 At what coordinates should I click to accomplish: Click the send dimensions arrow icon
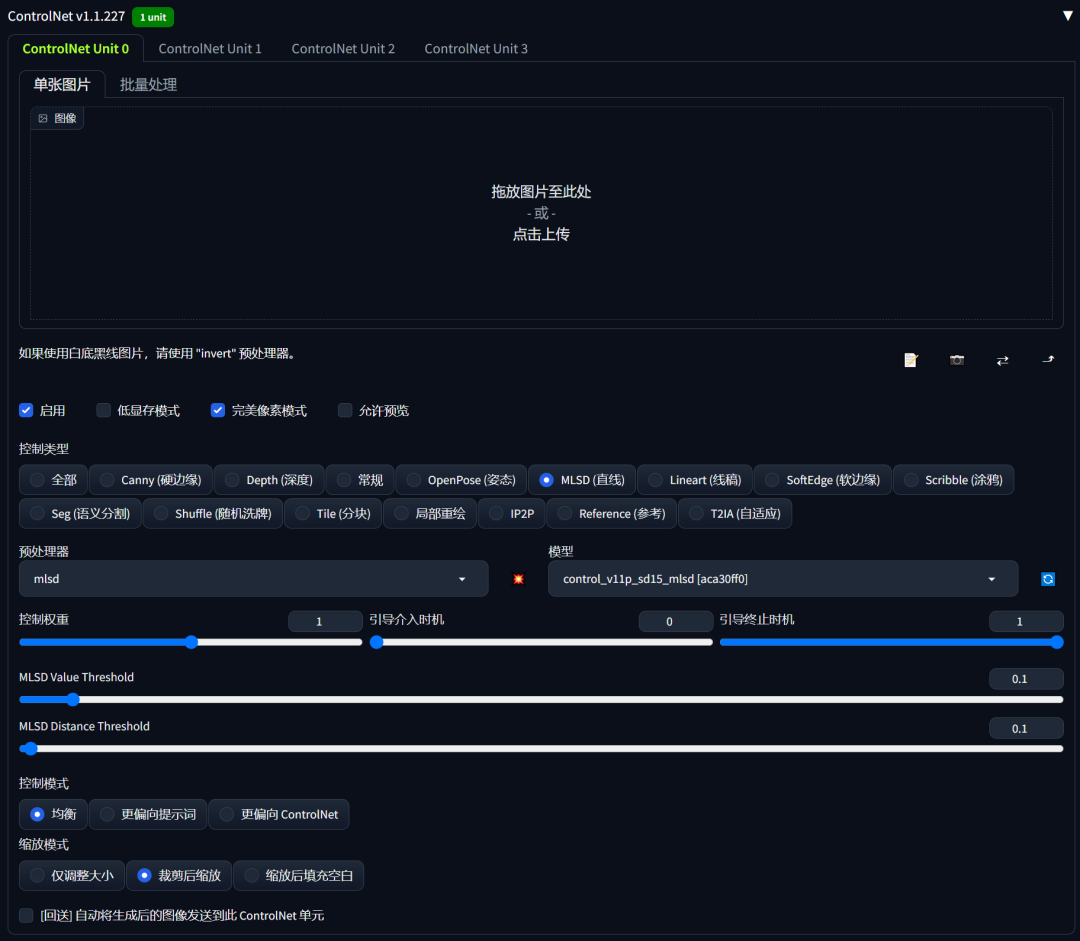(1047, 359)
